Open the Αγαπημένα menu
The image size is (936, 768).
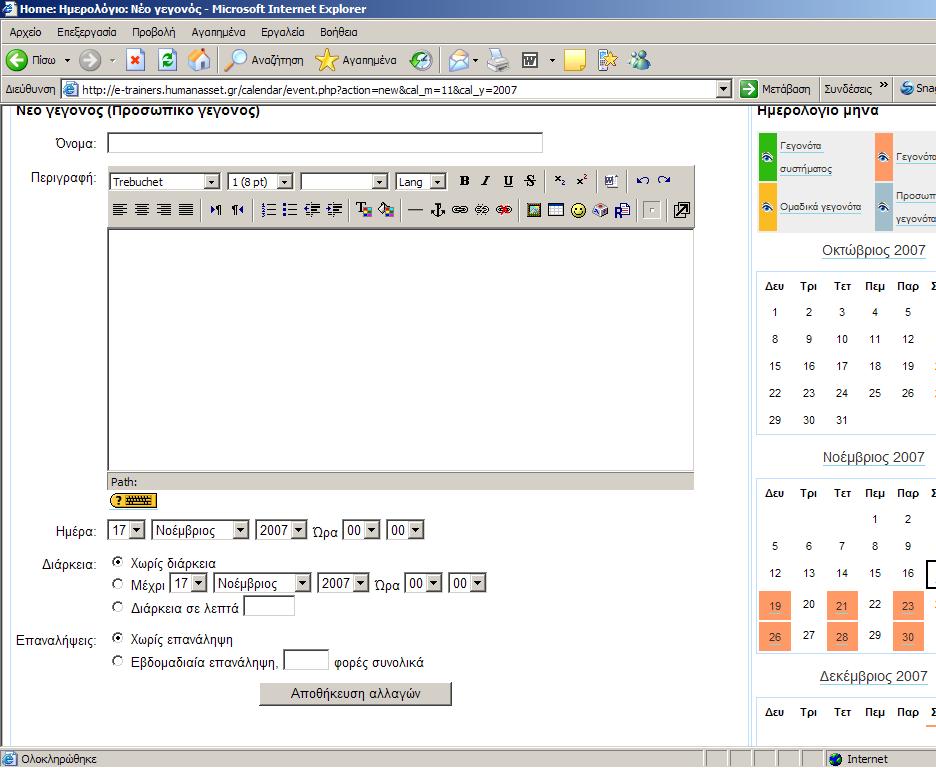tap(218, 32)
